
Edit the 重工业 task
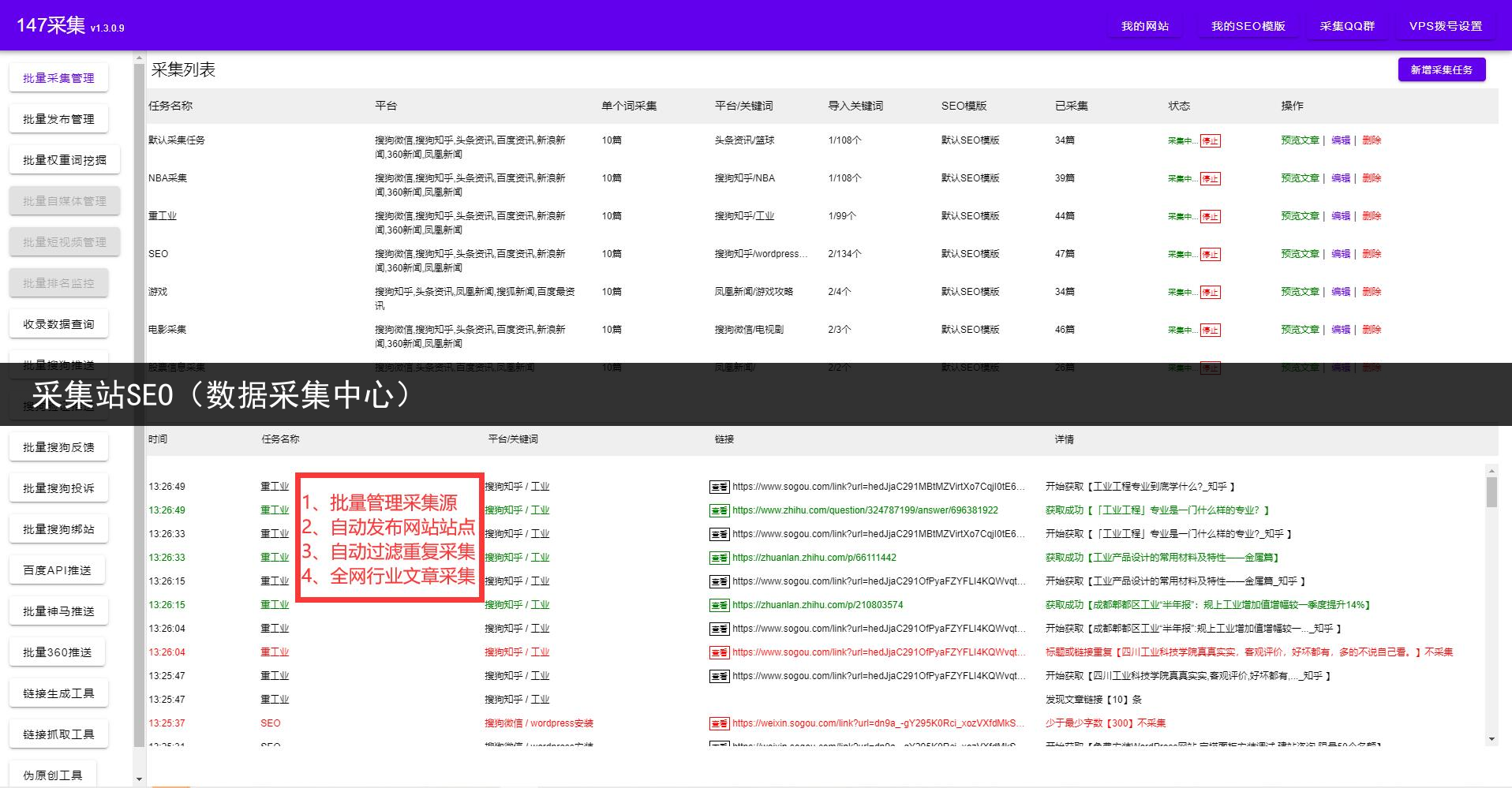(x=1340, y=216)
